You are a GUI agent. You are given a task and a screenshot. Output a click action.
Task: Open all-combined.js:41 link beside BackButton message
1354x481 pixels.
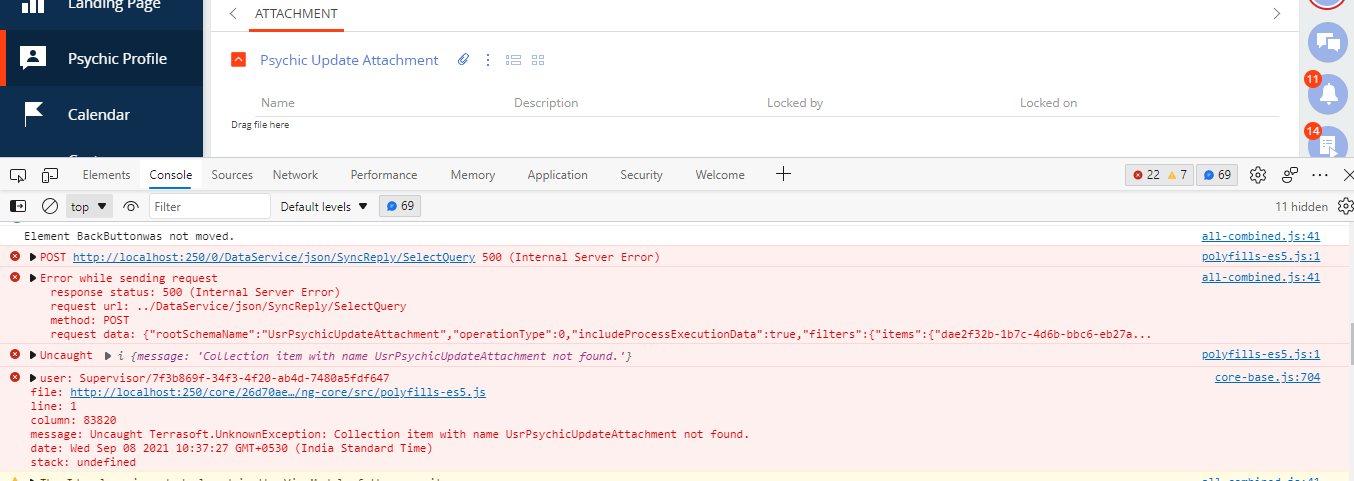tap(1261, 236)
